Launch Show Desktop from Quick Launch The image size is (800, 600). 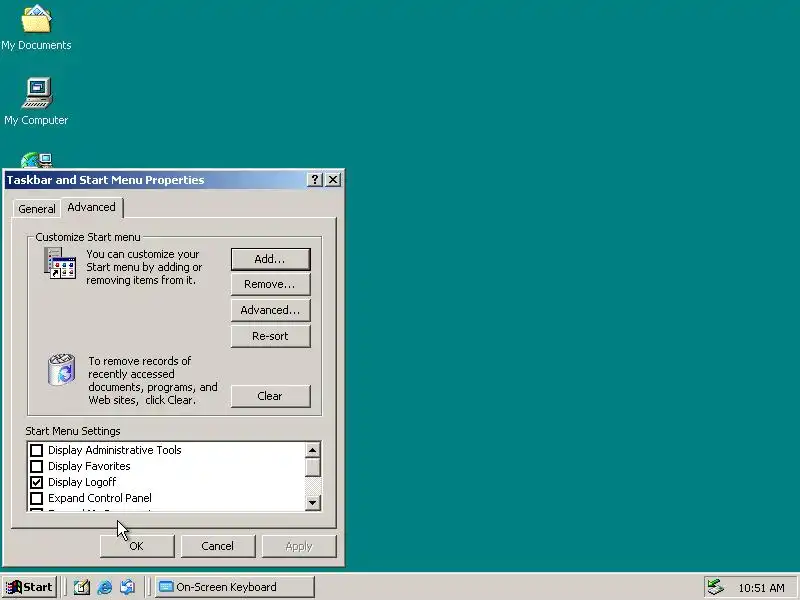82,587
